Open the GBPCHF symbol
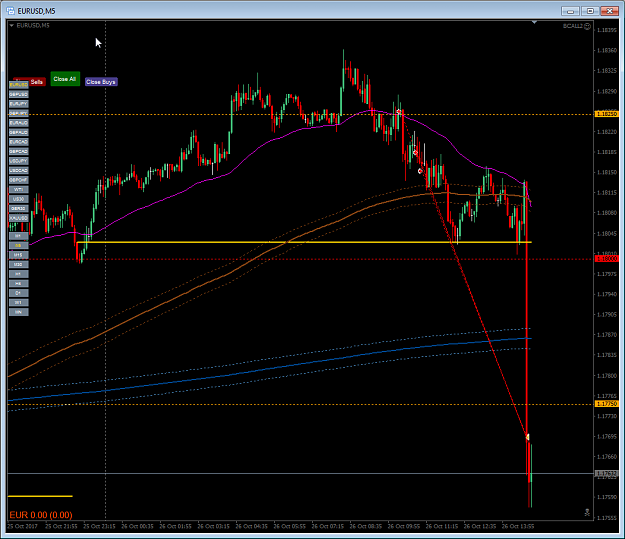 pyautogui.click(x=19, y=180)
